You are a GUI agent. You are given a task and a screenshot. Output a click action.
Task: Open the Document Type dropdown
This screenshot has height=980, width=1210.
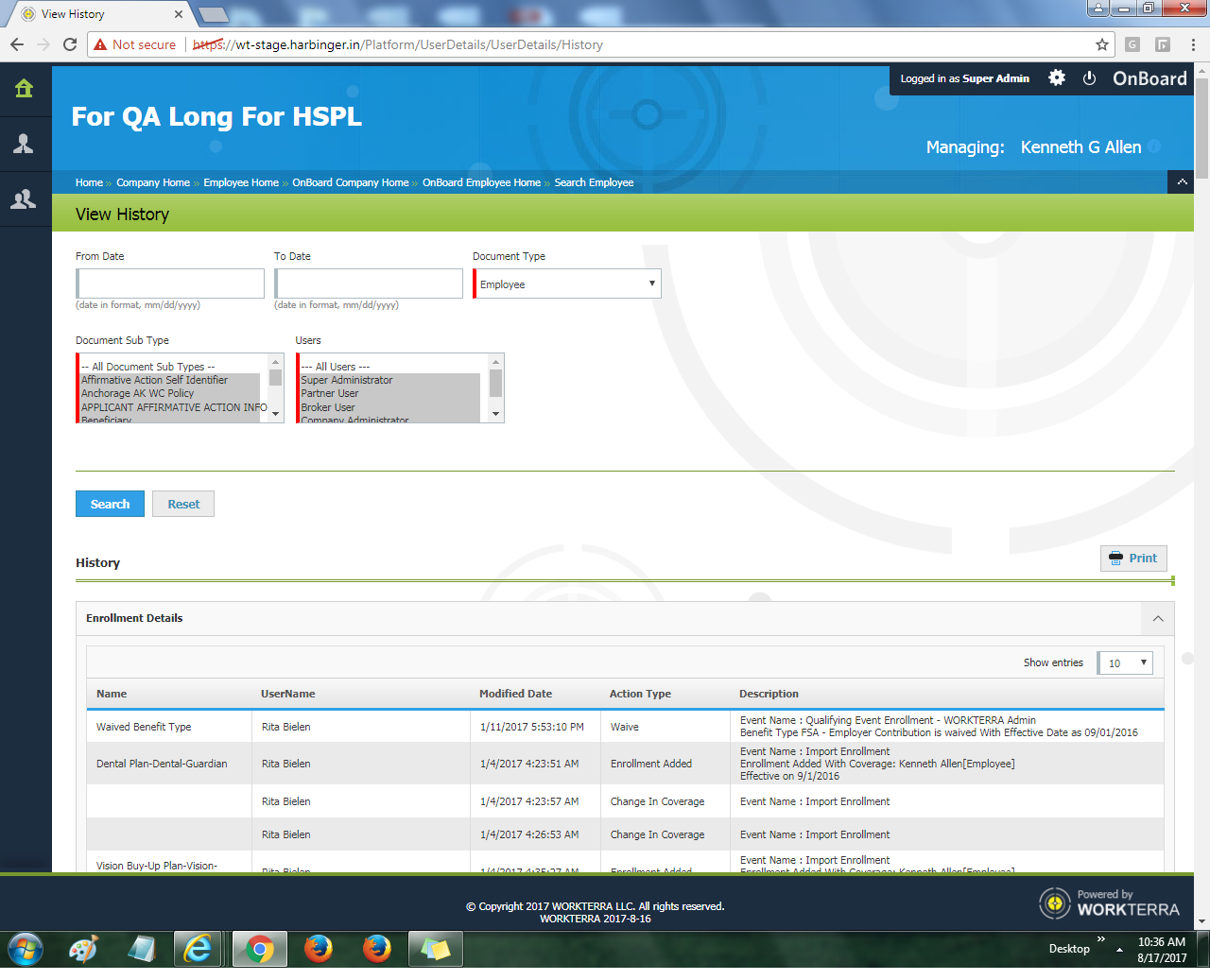[x=567, y=284]
